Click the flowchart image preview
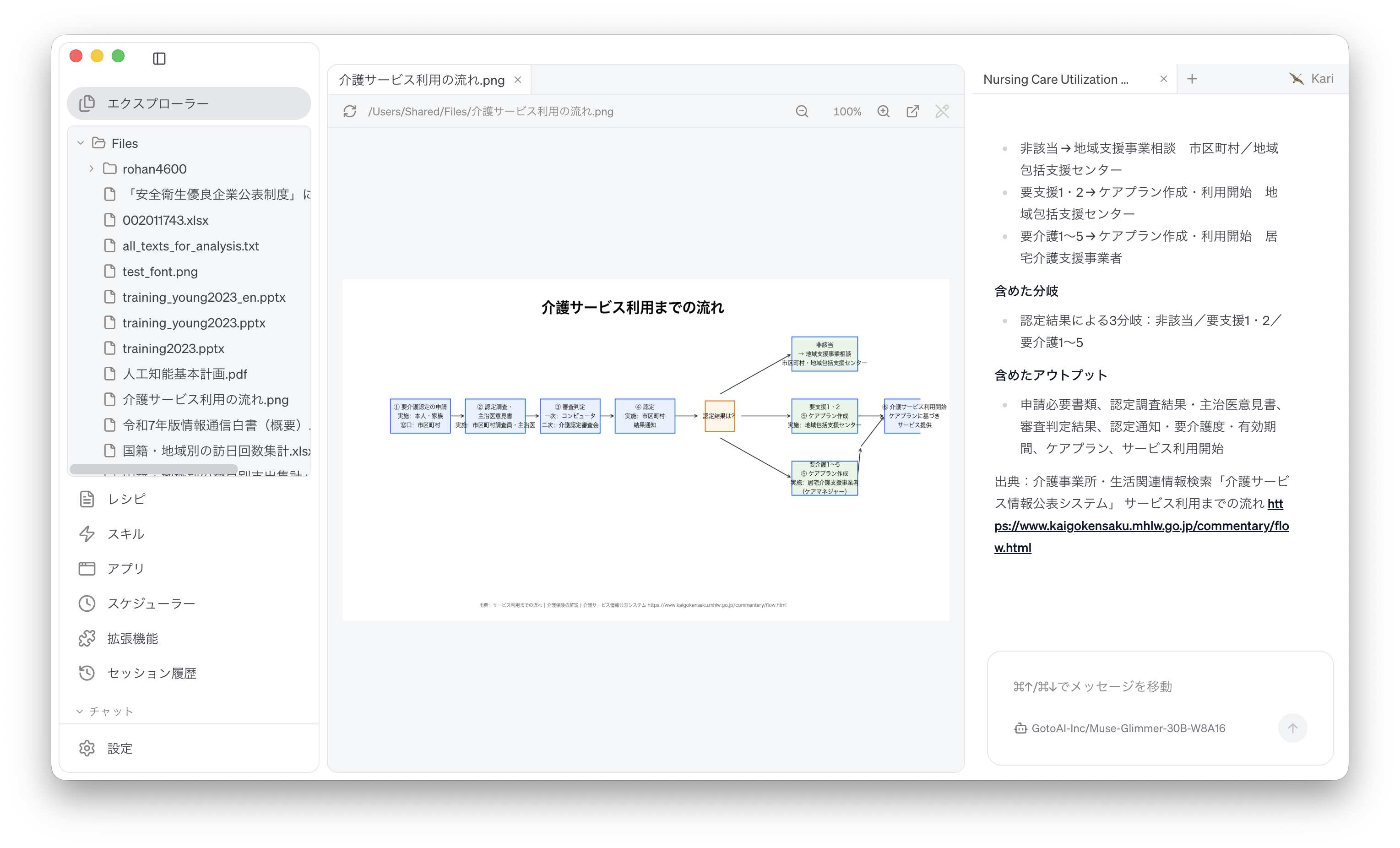Viewport: 1400px width, 848px height. (x=646, y=450)
